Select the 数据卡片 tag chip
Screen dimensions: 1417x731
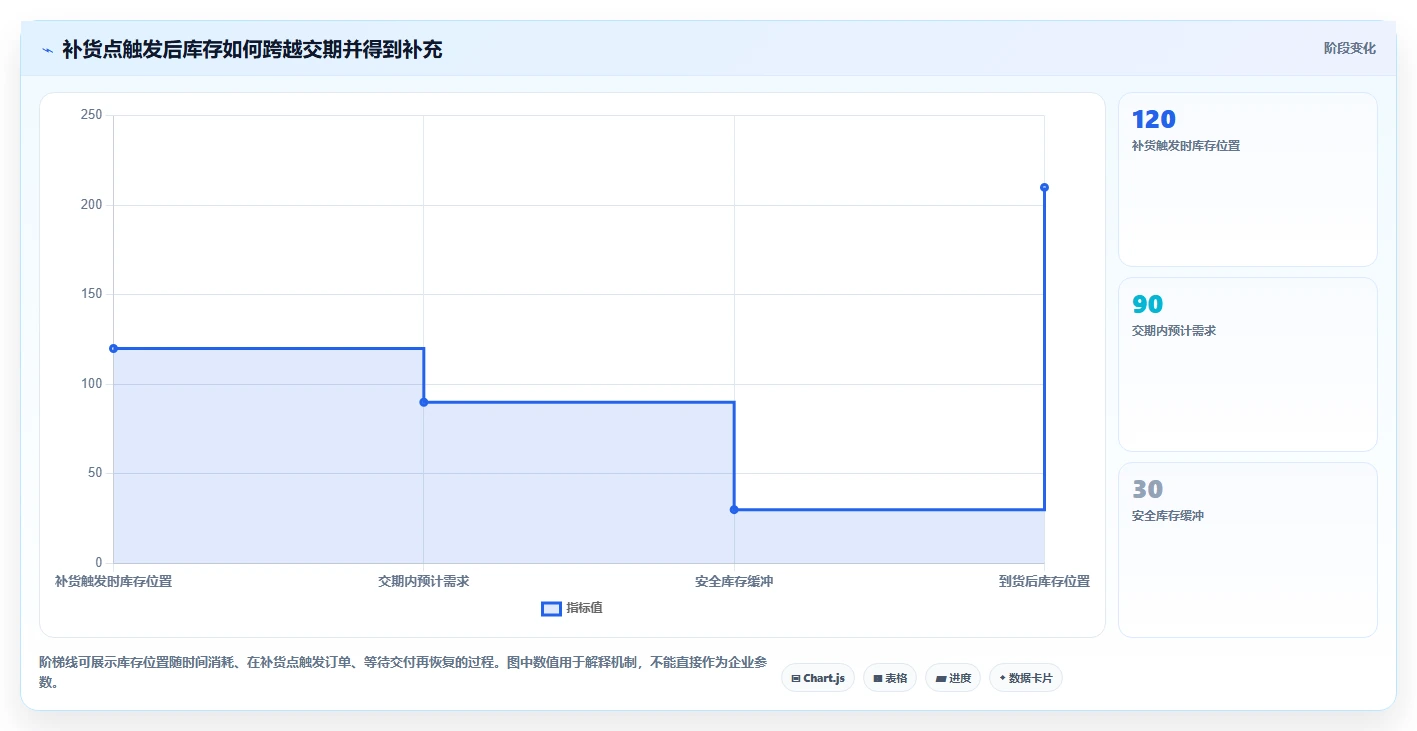pos(1026,678)
